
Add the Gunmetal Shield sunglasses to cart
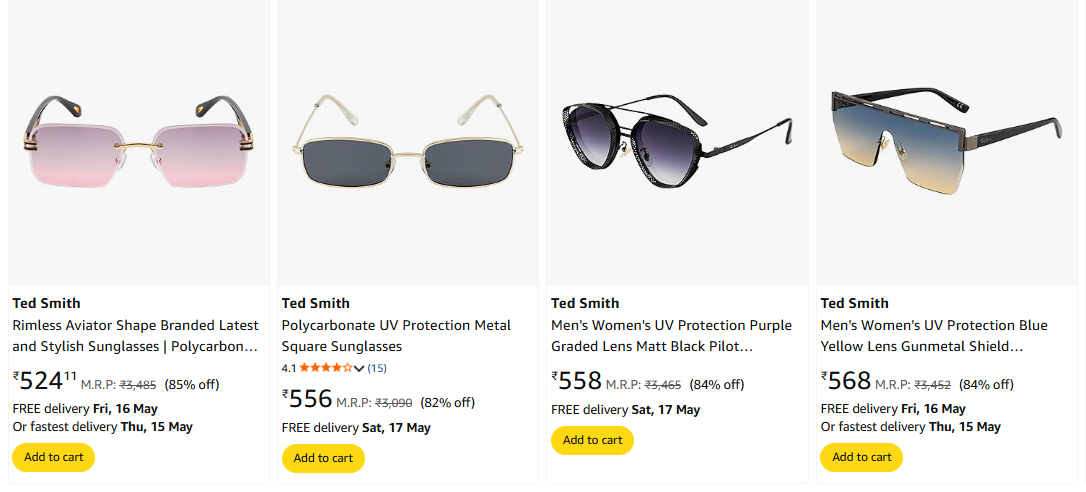[x=861, y=457]
